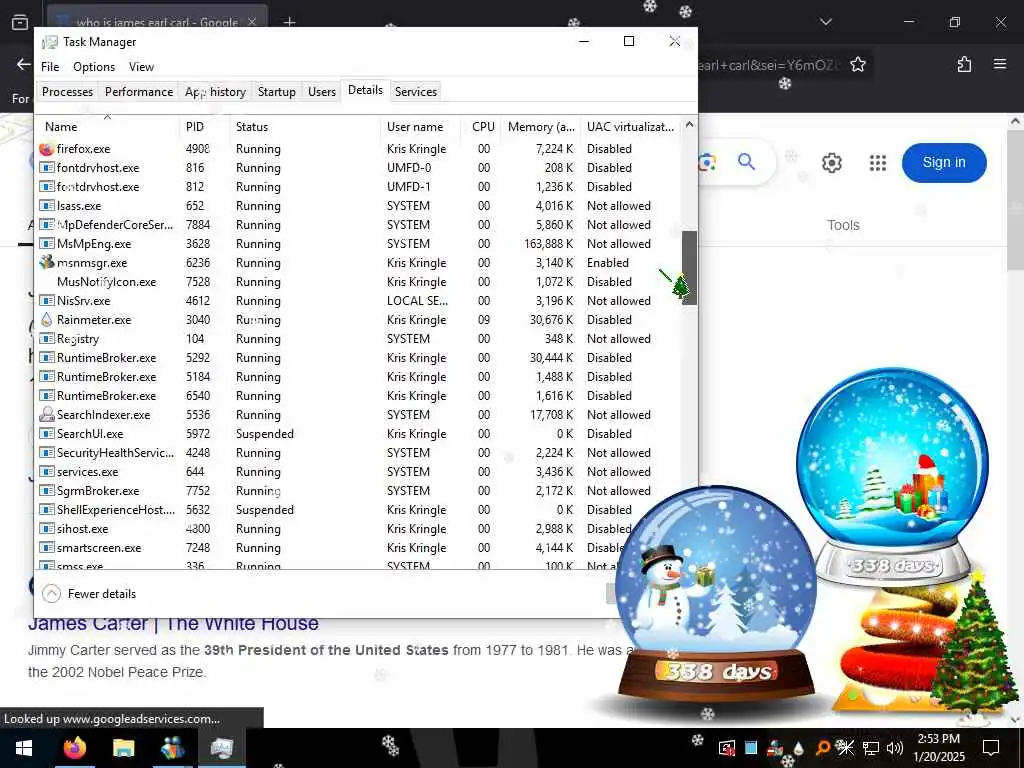Select the SearchIndexer.exe icon

pos(46,415)
